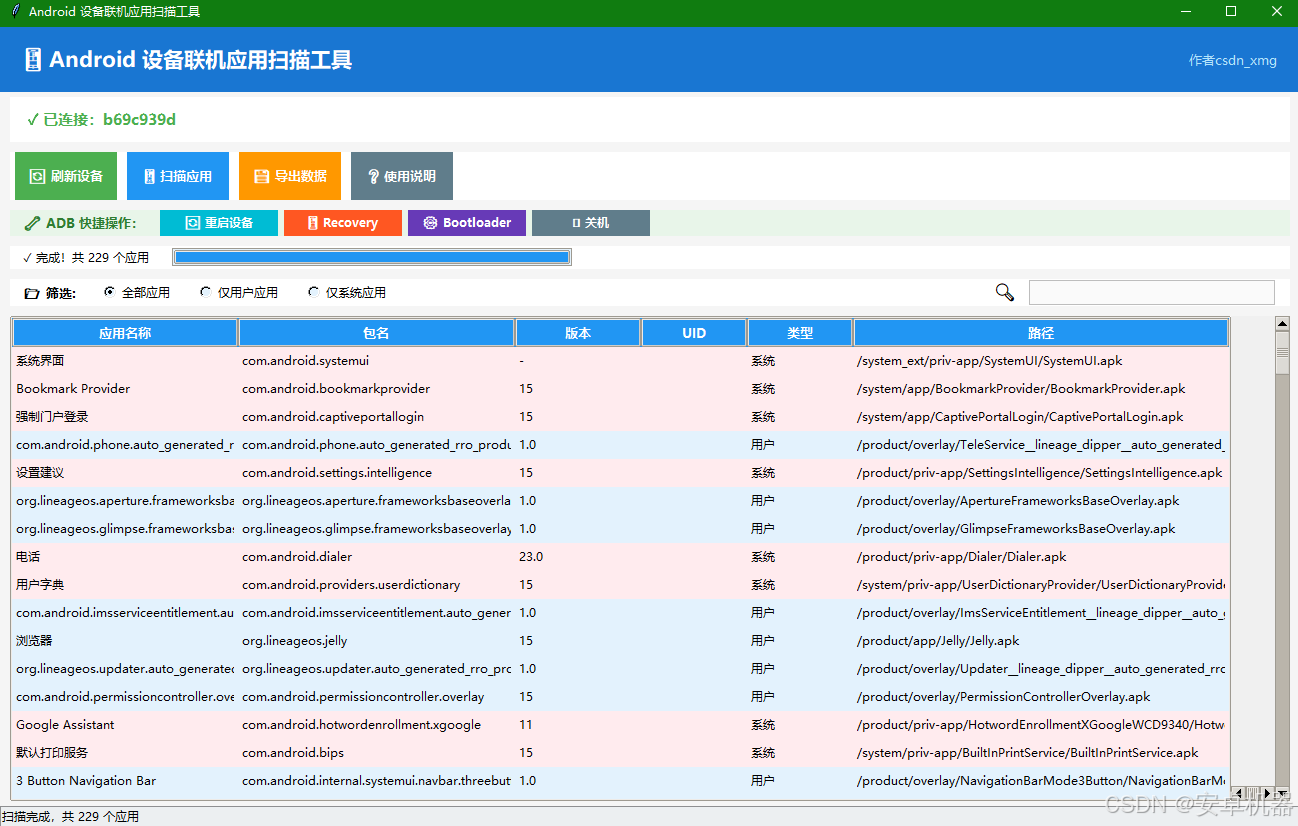Select the 强制门户登录 row
Image resolution: width=1298 pixels, height=826 pixels.
point(620,417)
